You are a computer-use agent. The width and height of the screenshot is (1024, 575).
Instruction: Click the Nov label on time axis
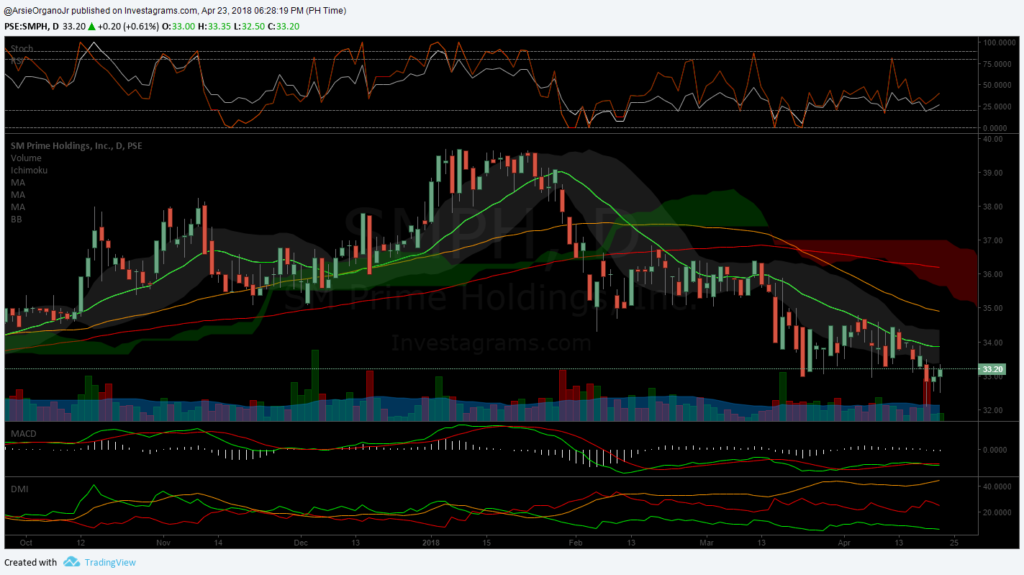click(163, 543)
